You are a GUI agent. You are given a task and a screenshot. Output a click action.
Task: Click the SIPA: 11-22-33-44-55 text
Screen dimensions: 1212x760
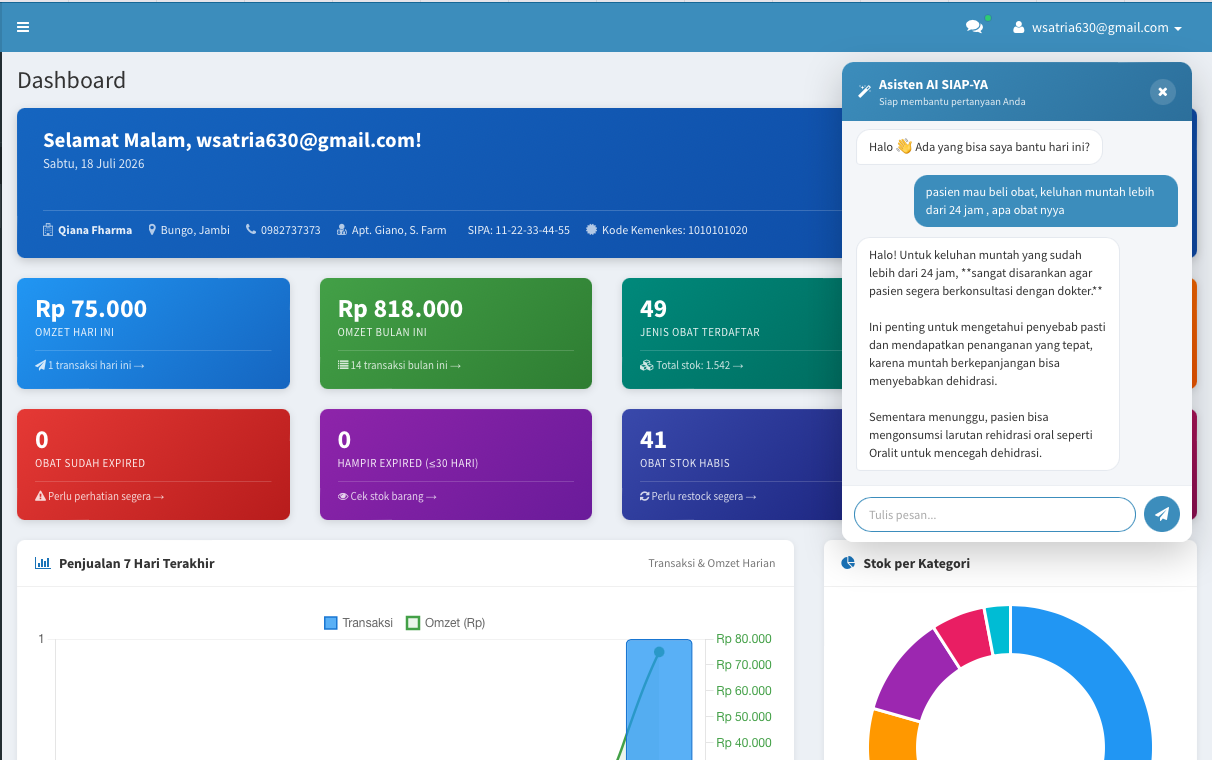coord(518,230)
